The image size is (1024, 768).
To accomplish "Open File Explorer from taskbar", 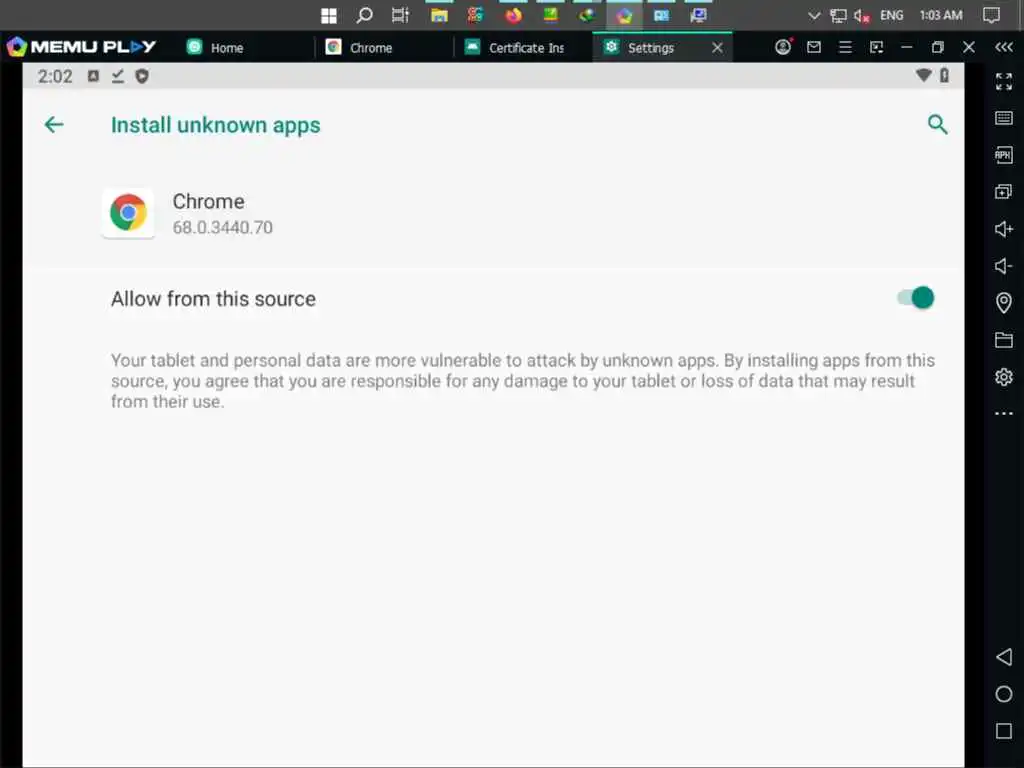I will [439, 15].
